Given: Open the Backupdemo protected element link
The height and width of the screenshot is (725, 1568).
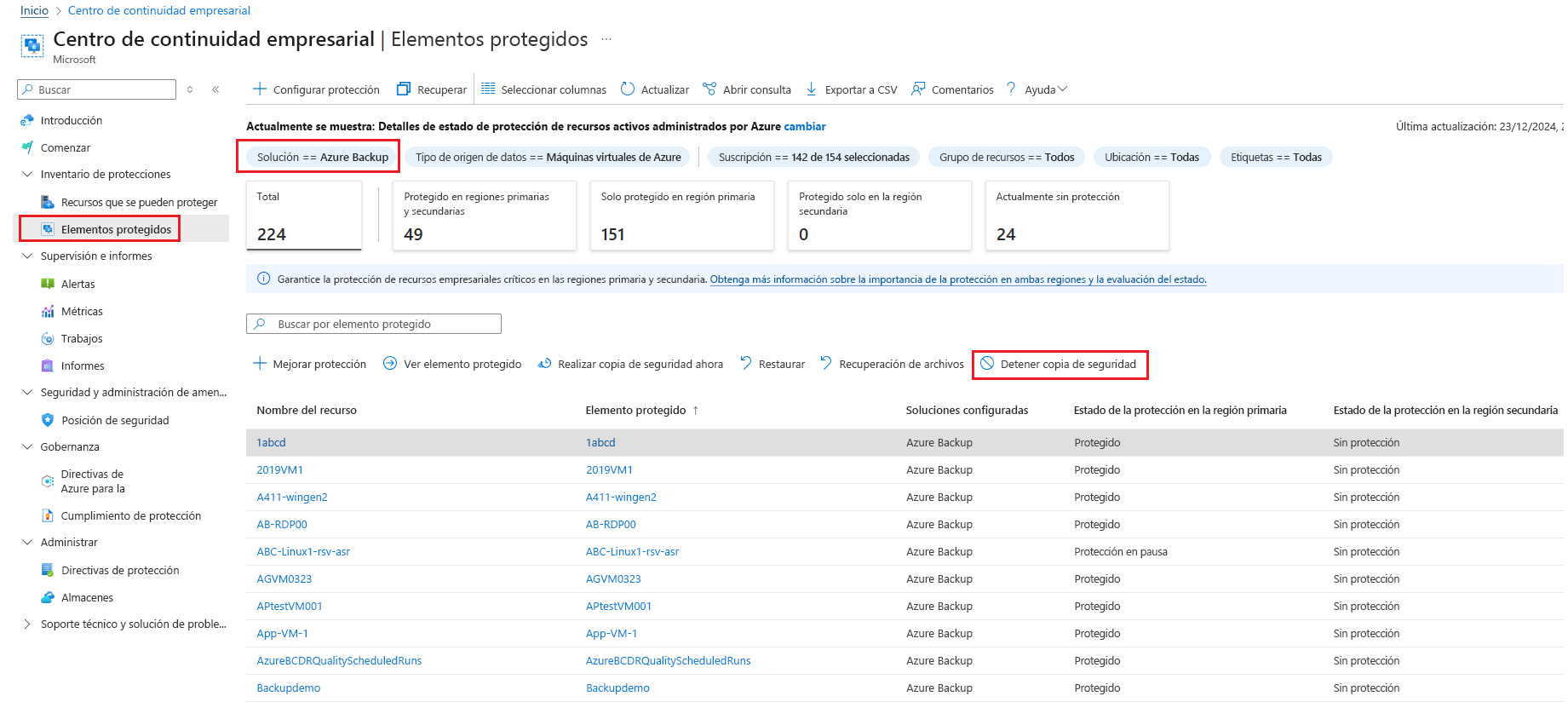Looking at the screenshot, I should [617, 688].
